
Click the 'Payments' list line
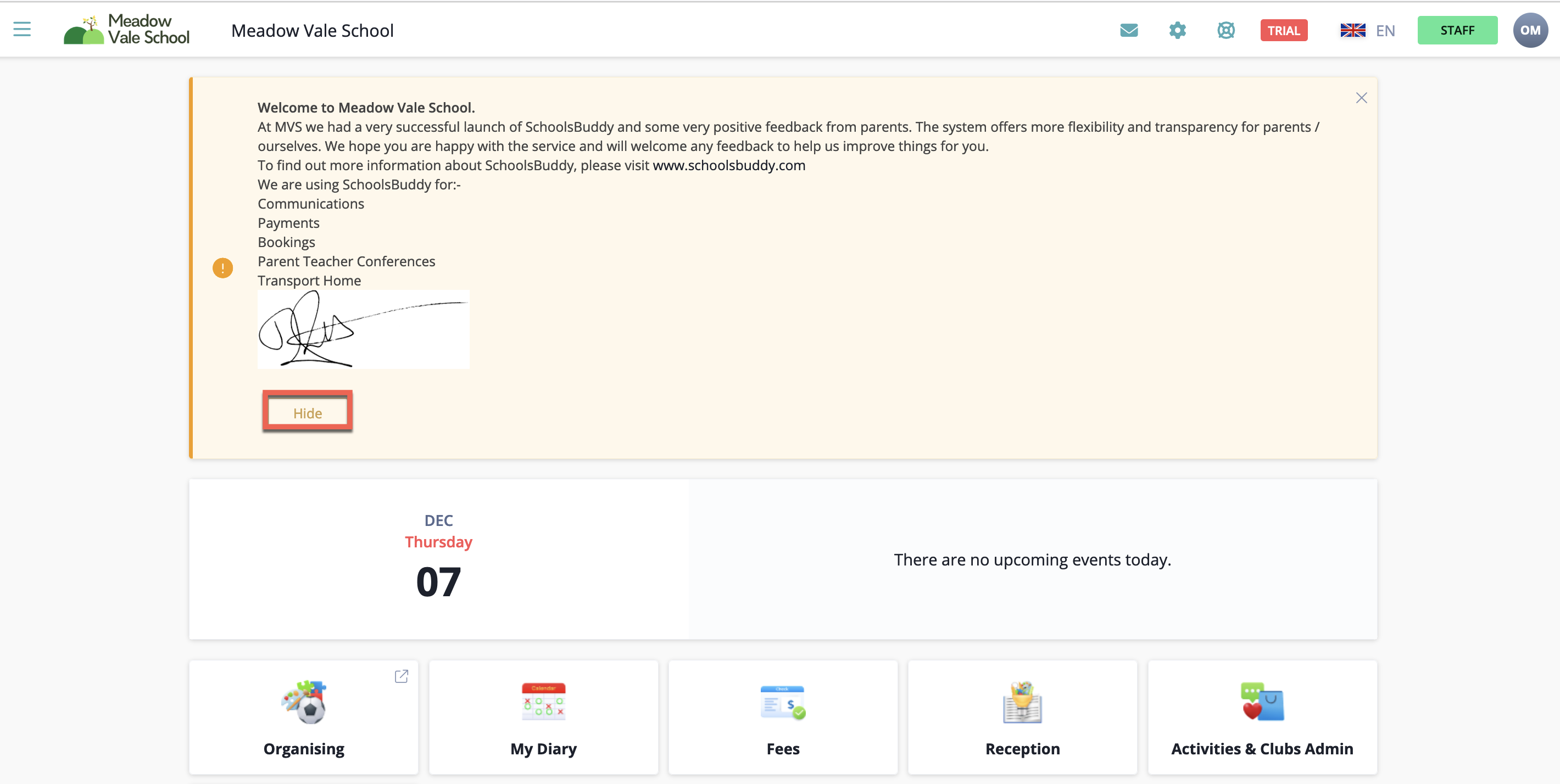pos(288,223)
